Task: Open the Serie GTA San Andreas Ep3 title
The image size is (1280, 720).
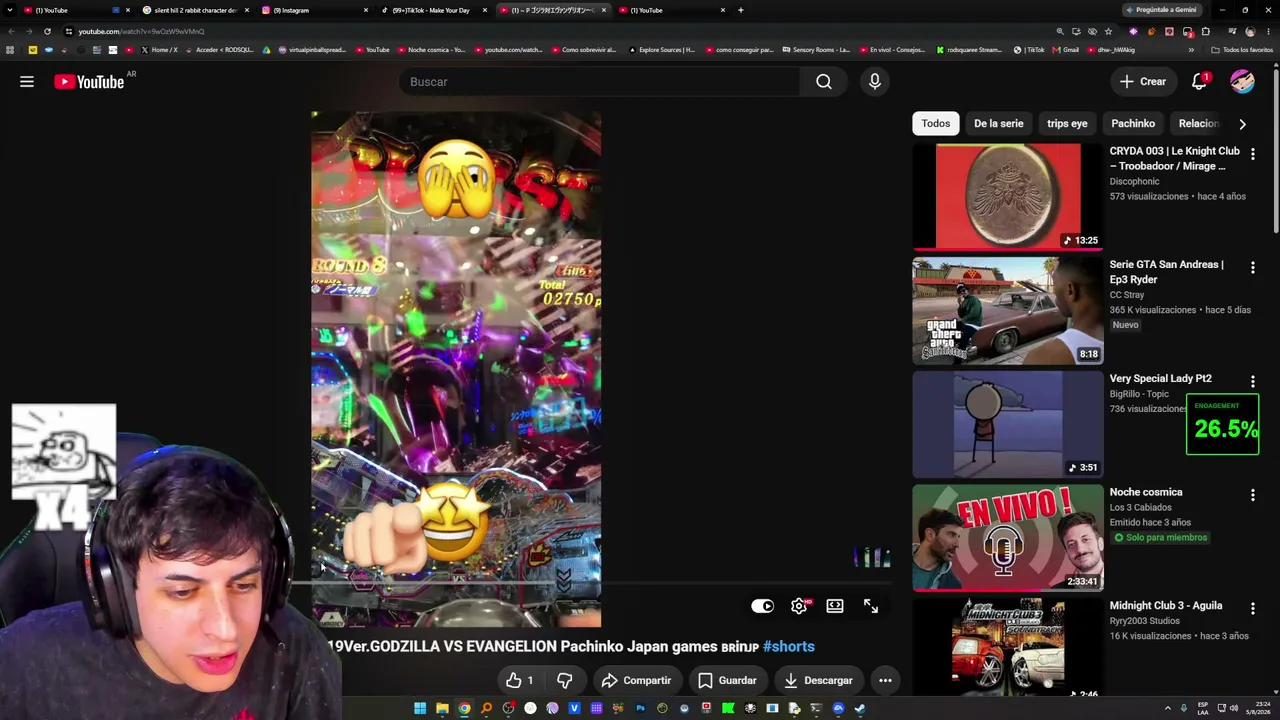Action: tap(1166, 272)
